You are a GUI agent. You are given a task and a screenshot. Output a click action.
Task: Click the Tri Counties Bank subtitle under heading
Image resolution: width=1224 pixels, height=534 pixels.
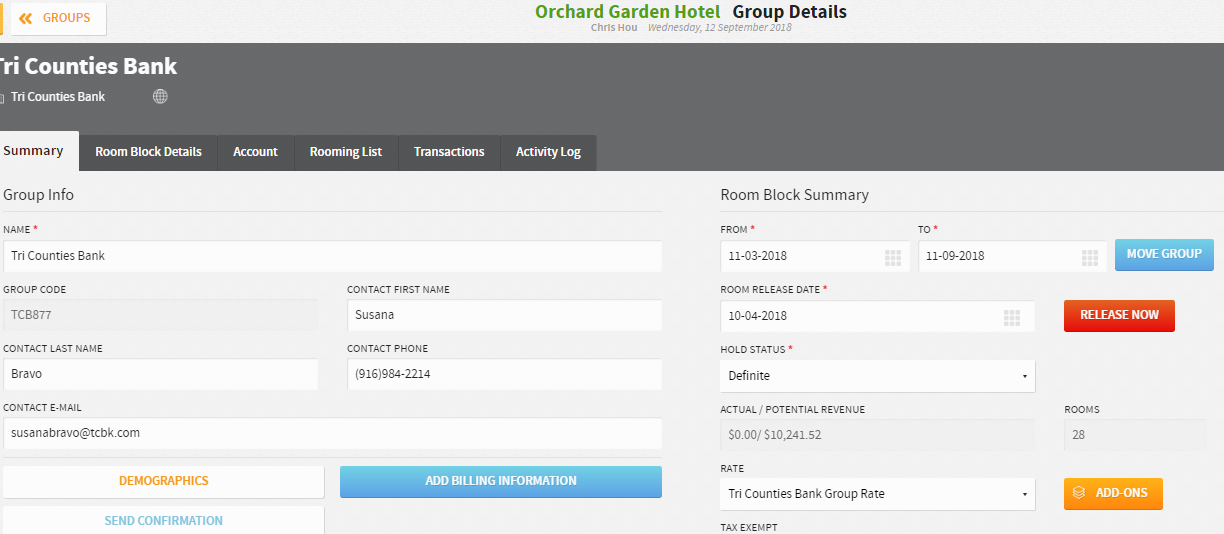pos(58,97)
